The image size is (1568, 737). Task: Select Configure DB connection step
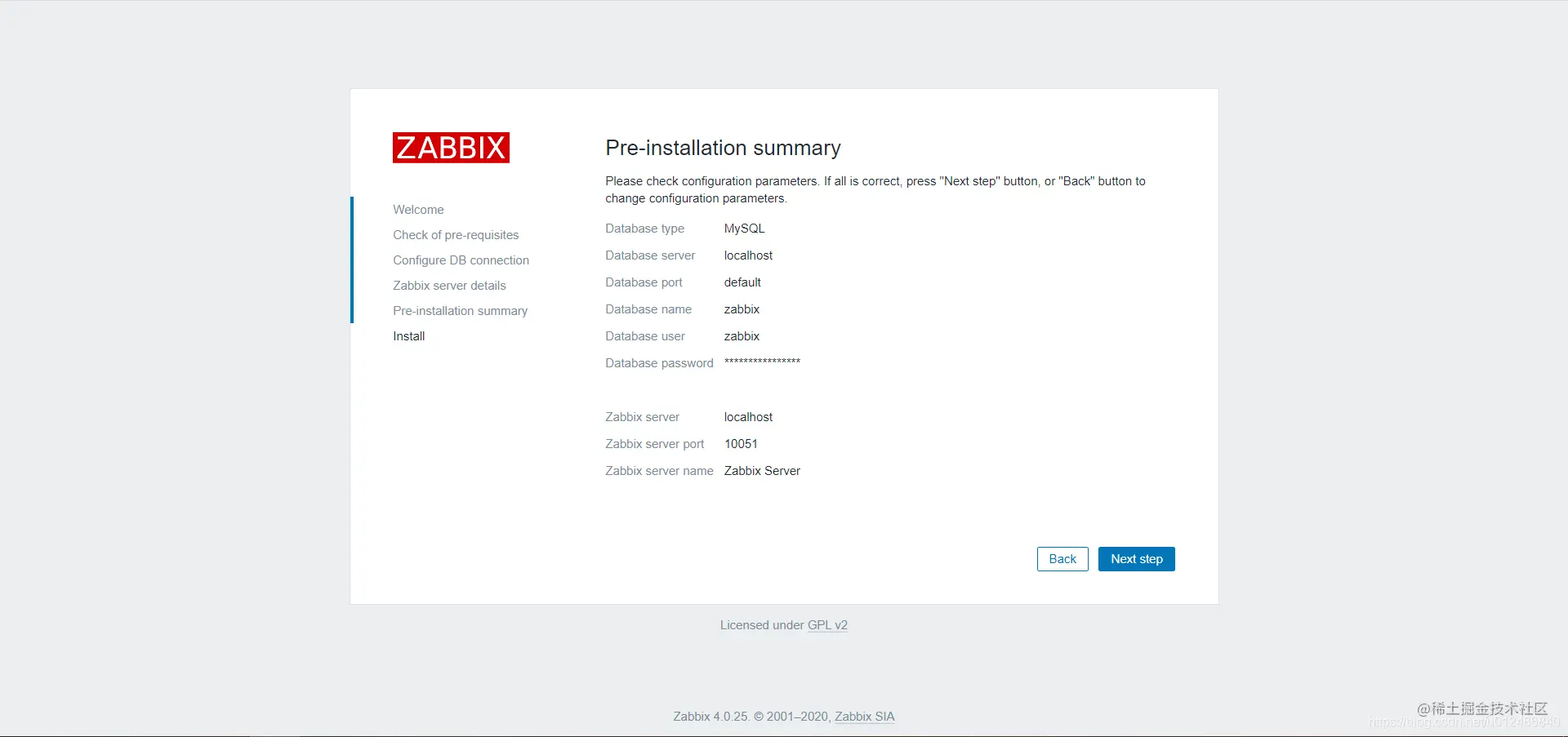coord(461,260)
